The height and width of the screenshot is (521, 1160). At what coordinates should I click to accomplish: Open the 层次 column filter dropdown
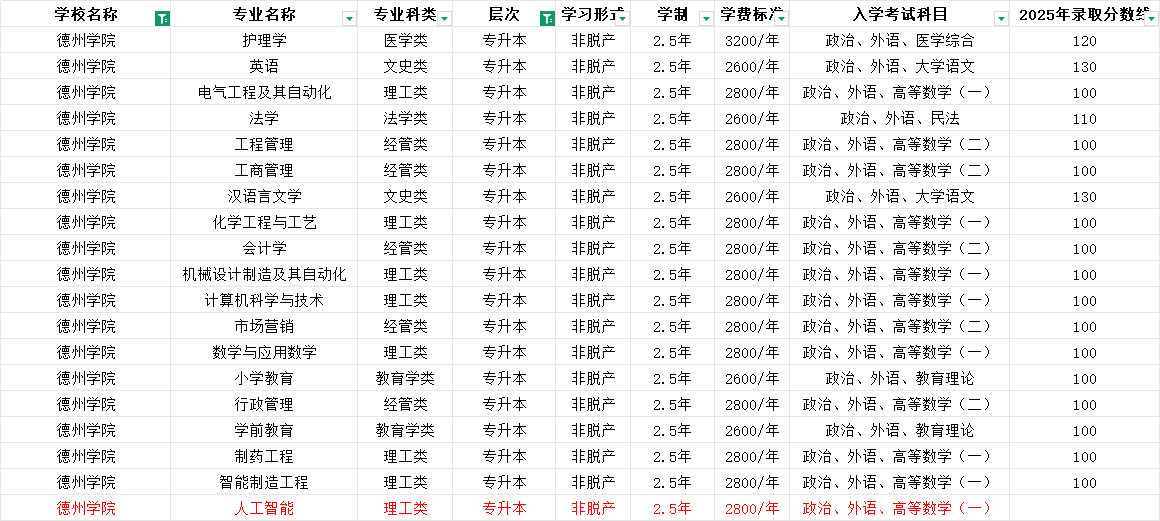[547, 19]
